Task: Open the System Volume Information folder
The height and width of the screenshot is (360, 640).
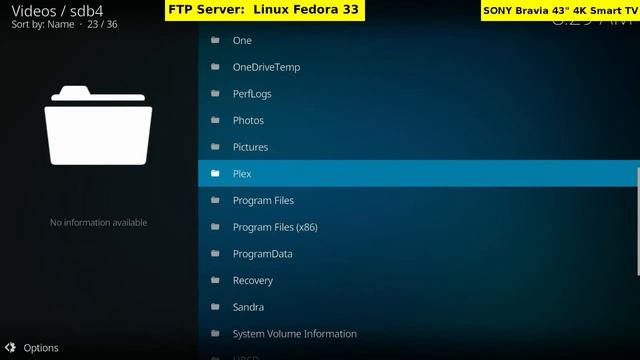Action: 419,334
